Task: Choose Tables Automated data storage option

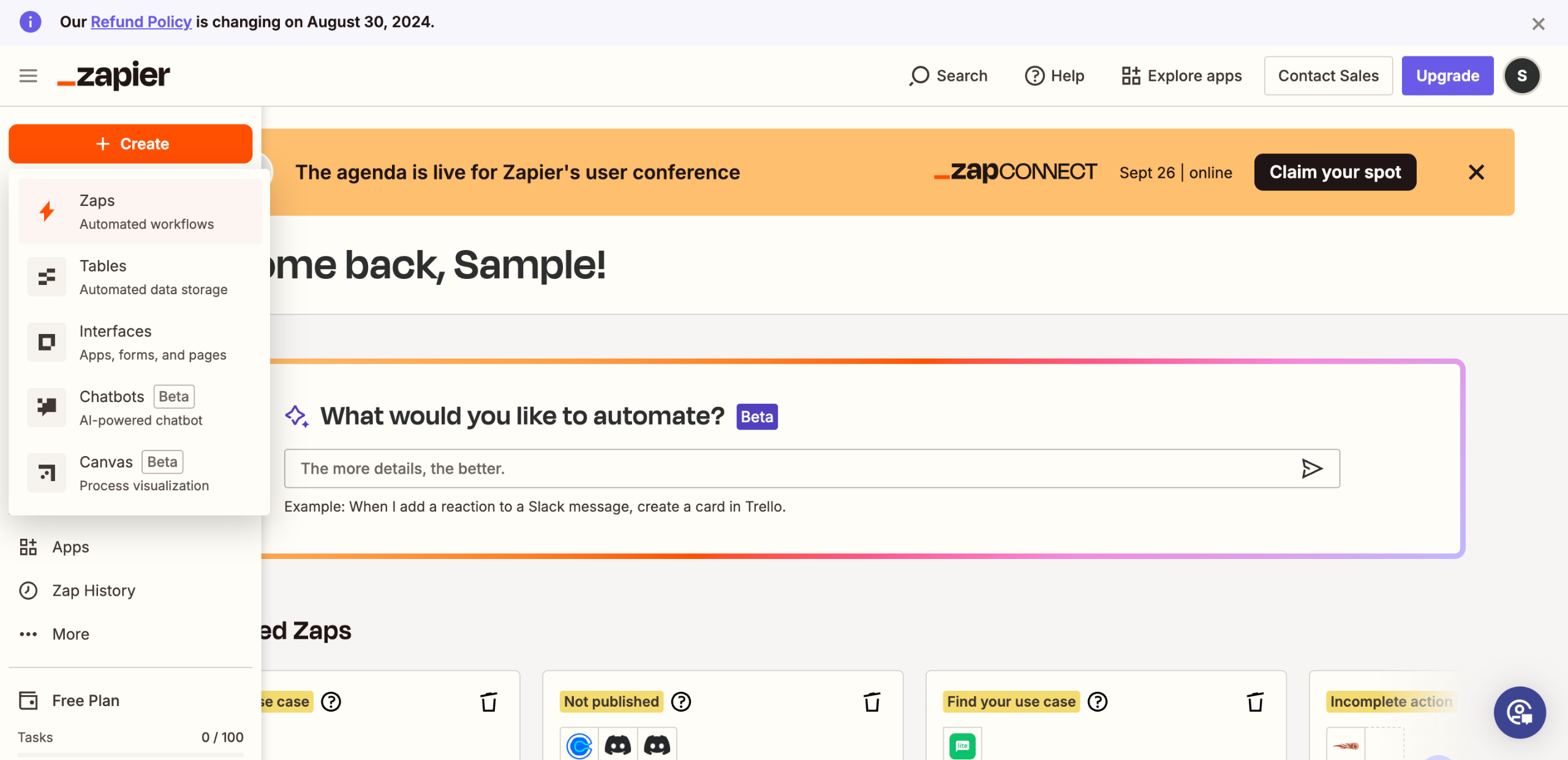Action: click(140, 277)
